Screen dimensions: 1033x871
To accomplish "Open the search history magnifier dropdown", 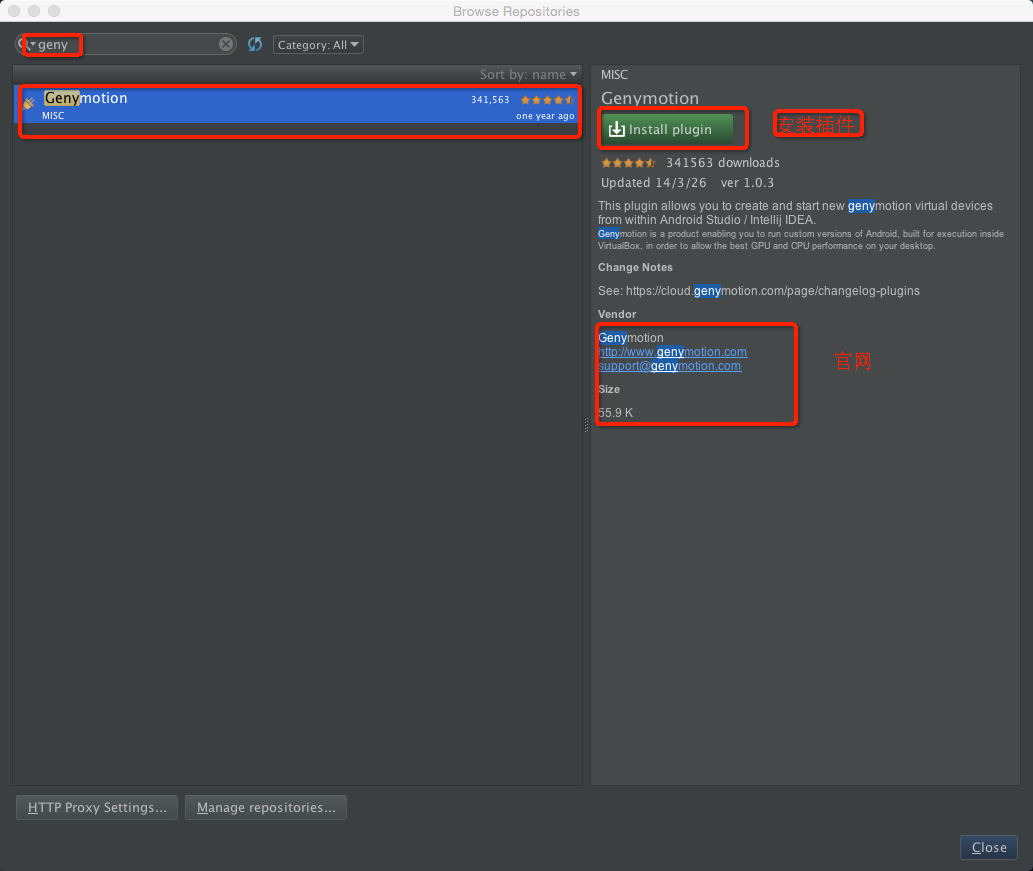I will [x=26, y=44].
